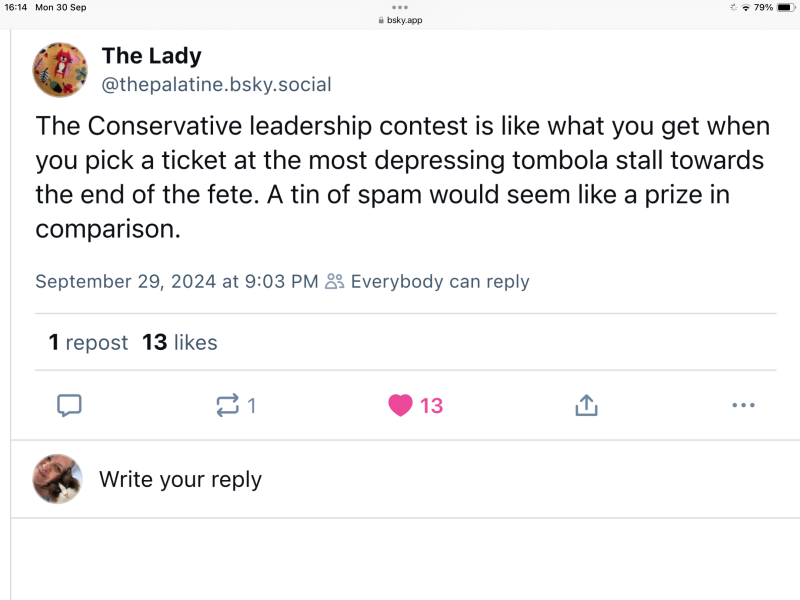Open the iPad multitasking three-dot menu
This screenshot has width=800, height=600.
pos(400,6)
